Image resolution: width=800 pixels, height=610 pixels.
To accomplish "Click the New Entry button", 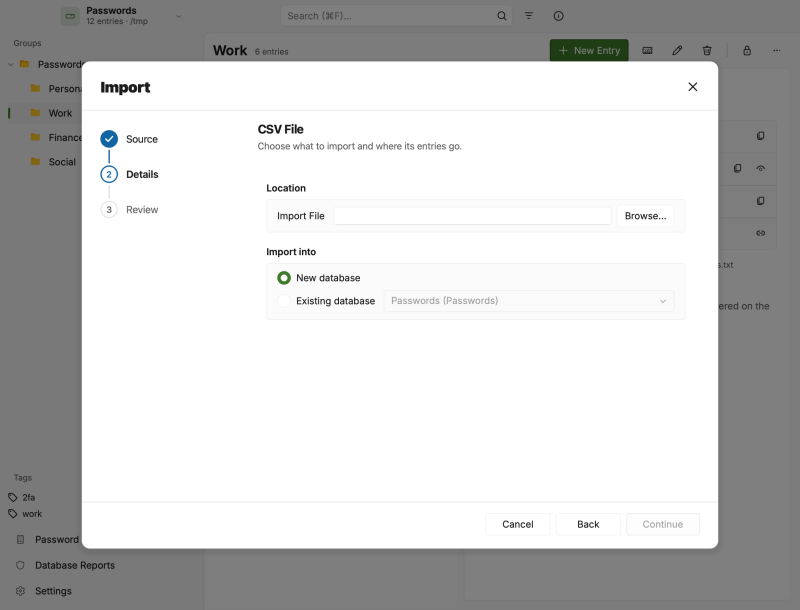I will [589, 50].
